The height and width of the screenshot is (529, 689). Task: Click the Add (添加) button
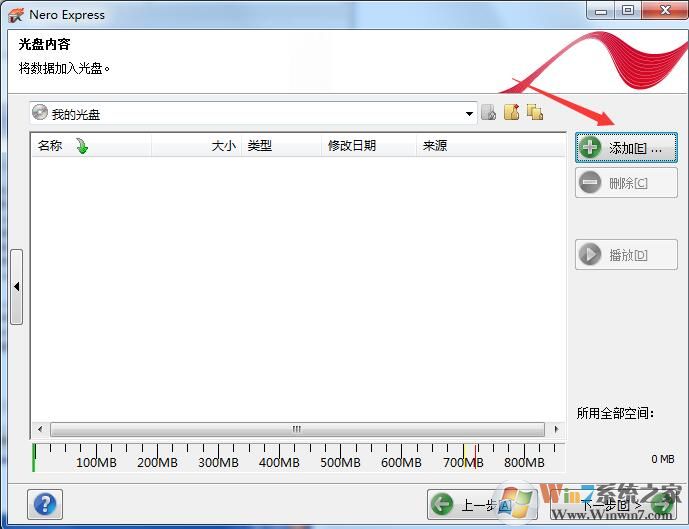tap(626, 148)
